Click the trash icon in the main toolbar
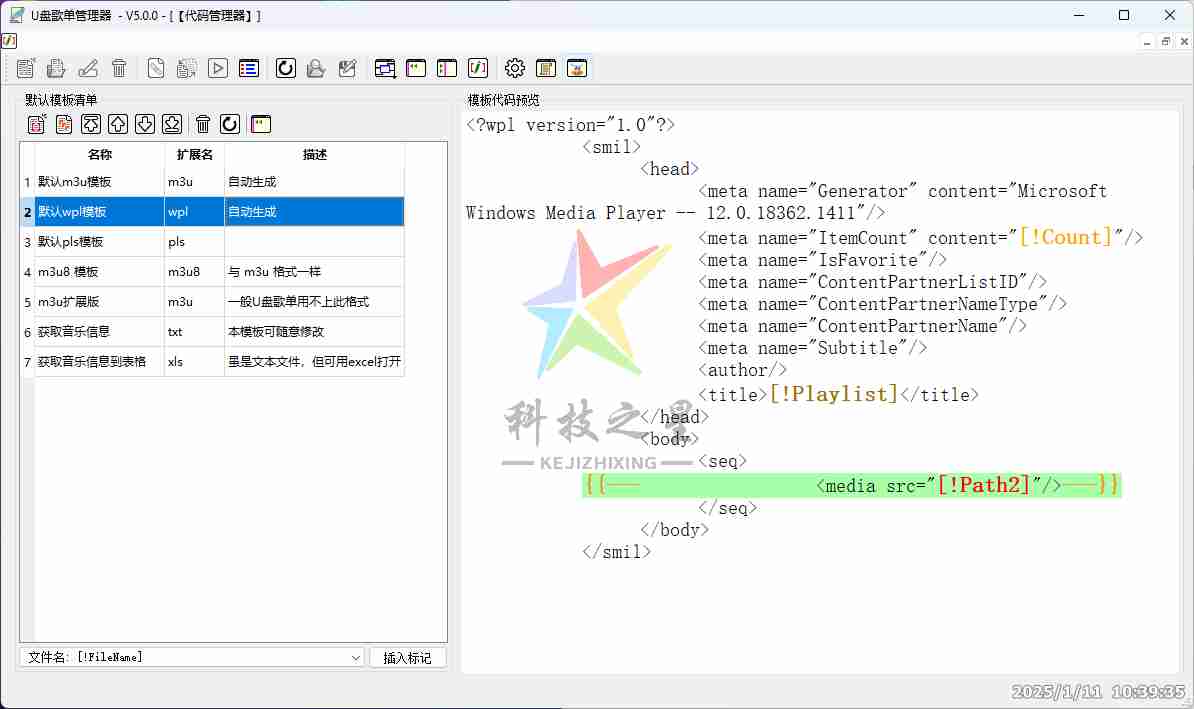Viewport: 1194px width, 709px height. coord(119,68)
